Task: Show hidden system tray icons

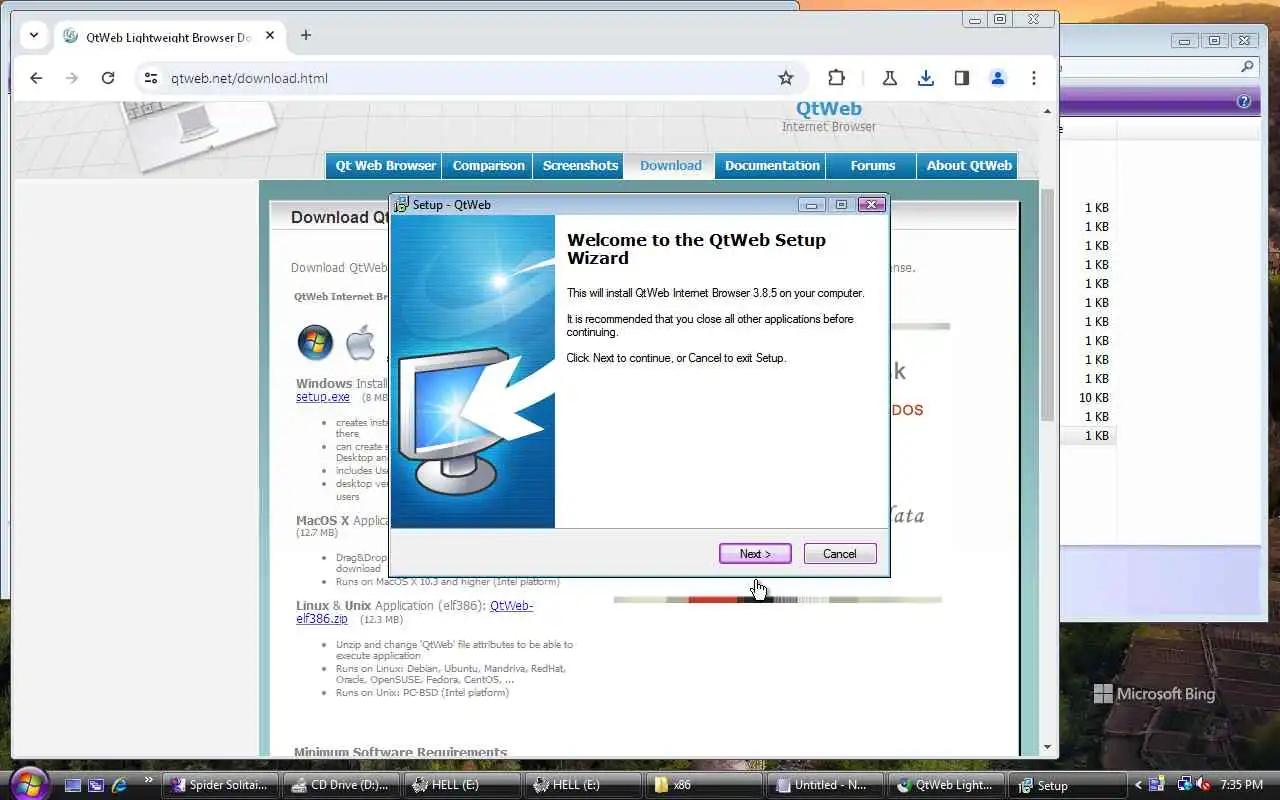Action: tap(1138, 785)
